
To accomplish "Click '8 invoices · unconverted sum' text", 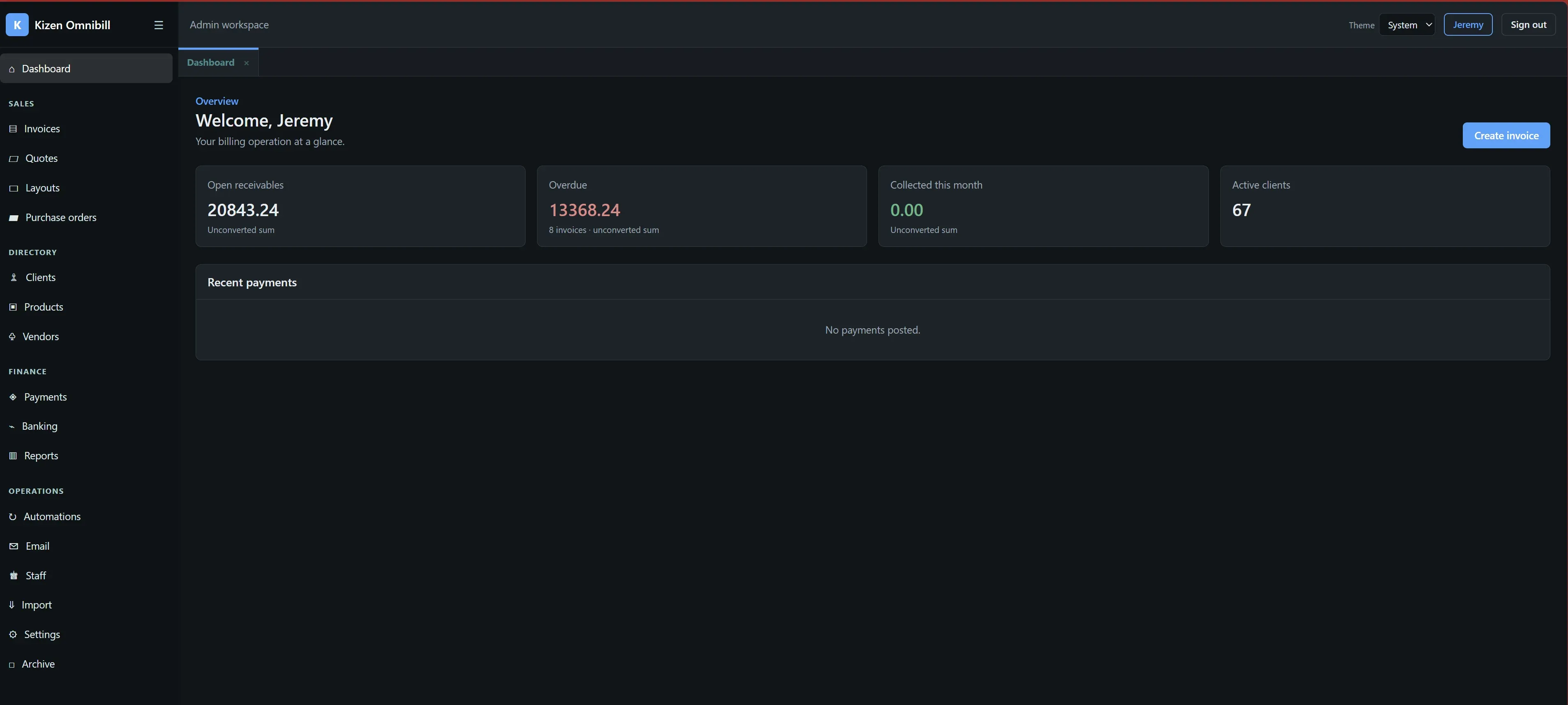I will point(604,230).
